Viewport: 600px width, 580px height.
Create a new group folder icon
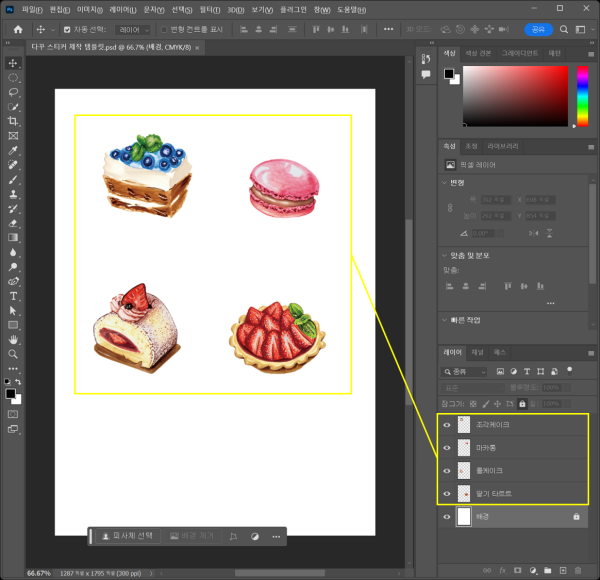548,570
